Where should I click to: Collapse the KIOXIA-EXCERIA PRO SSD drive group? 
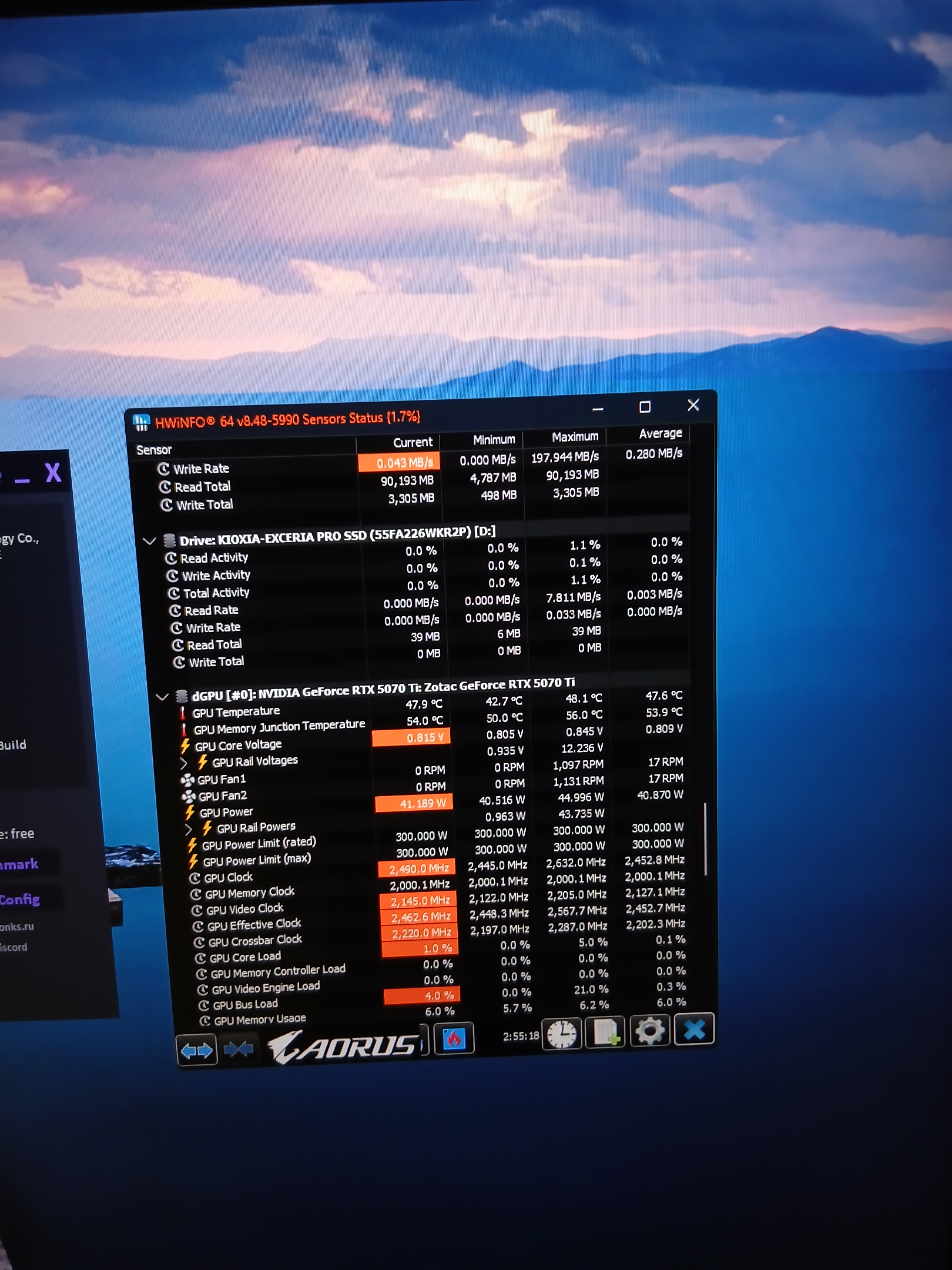(149, 541)
